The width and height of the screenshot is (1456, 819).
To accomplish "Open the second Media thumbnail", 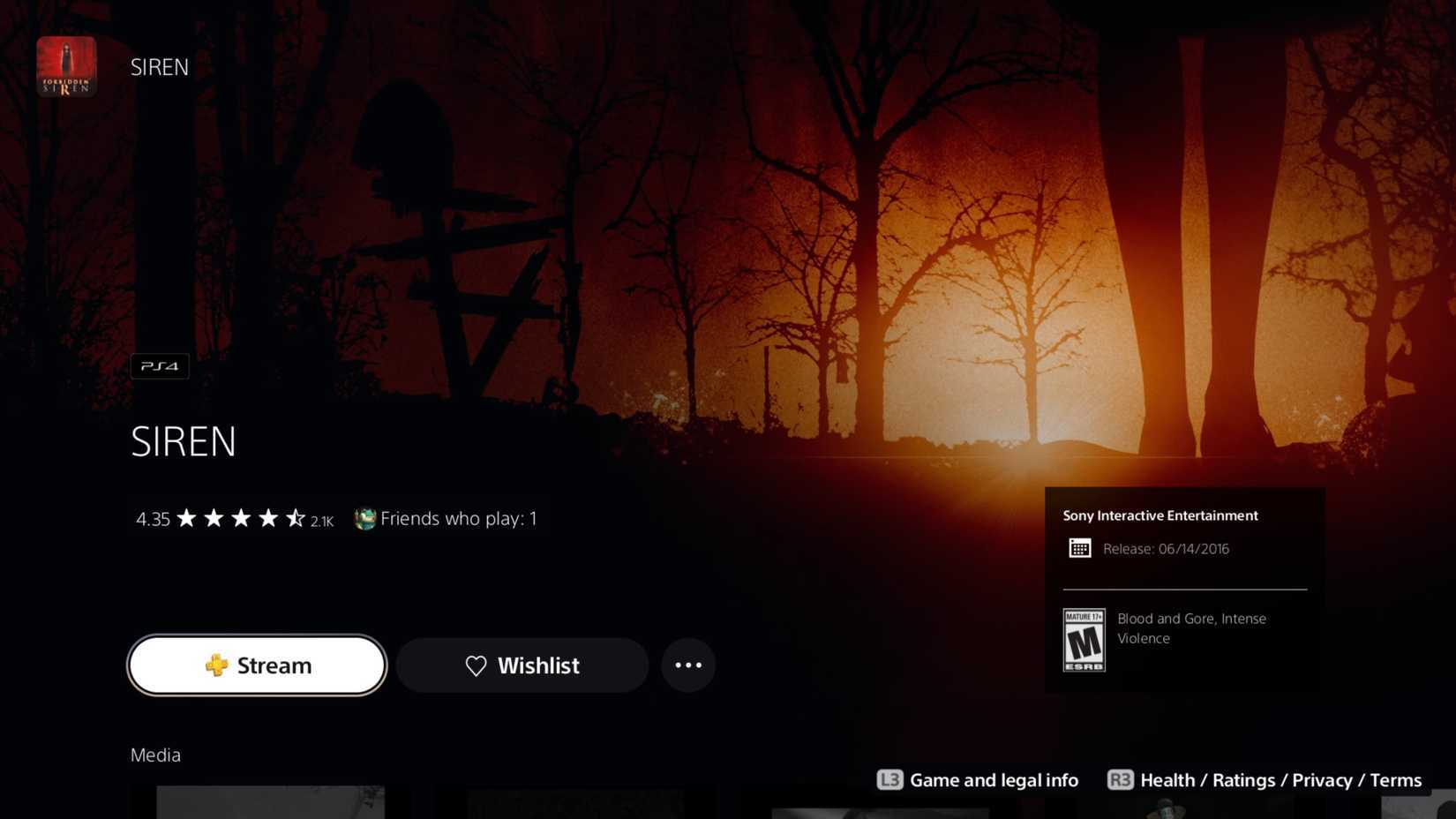I will pyautogui.click(x=574, y=804).
